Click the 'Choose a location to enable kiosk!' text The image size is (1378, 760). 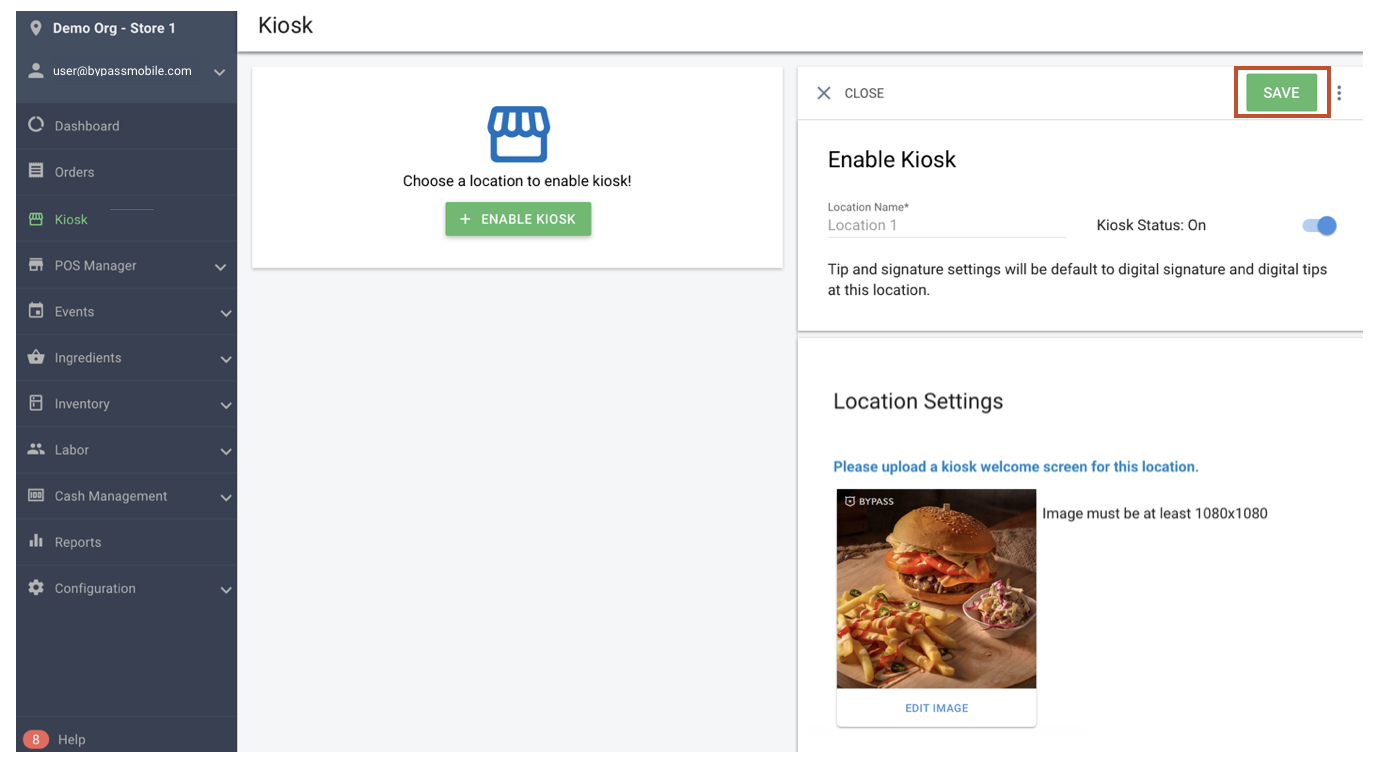point(517,181)
